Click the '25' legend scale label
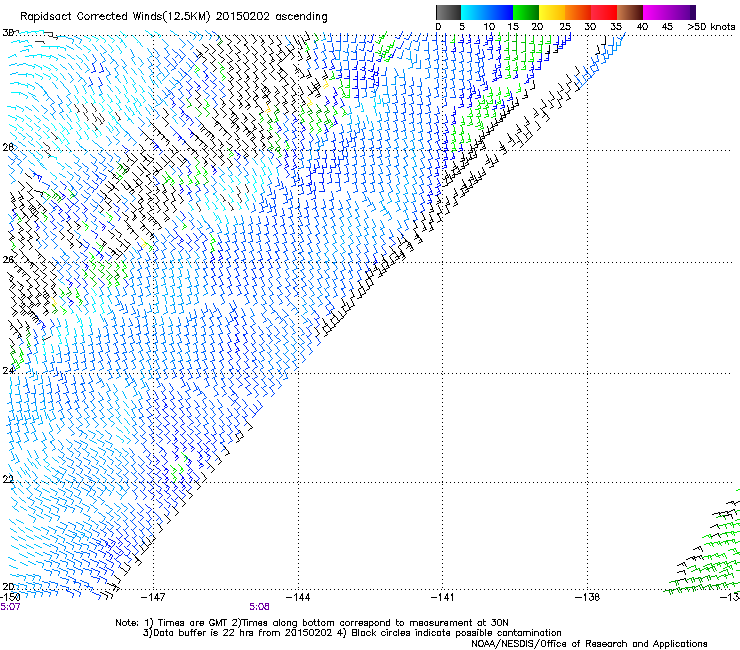Image resolution: width=740 pixels, height=650 pixels. point(565,27)
